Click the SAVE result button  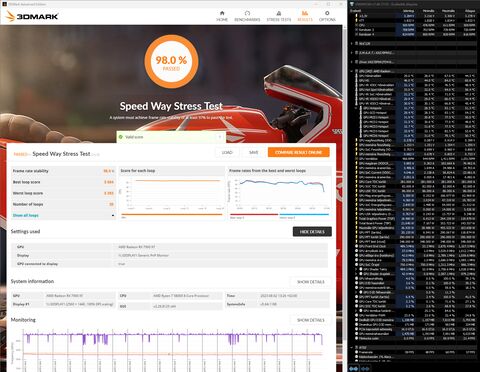[x=254, y=152]
